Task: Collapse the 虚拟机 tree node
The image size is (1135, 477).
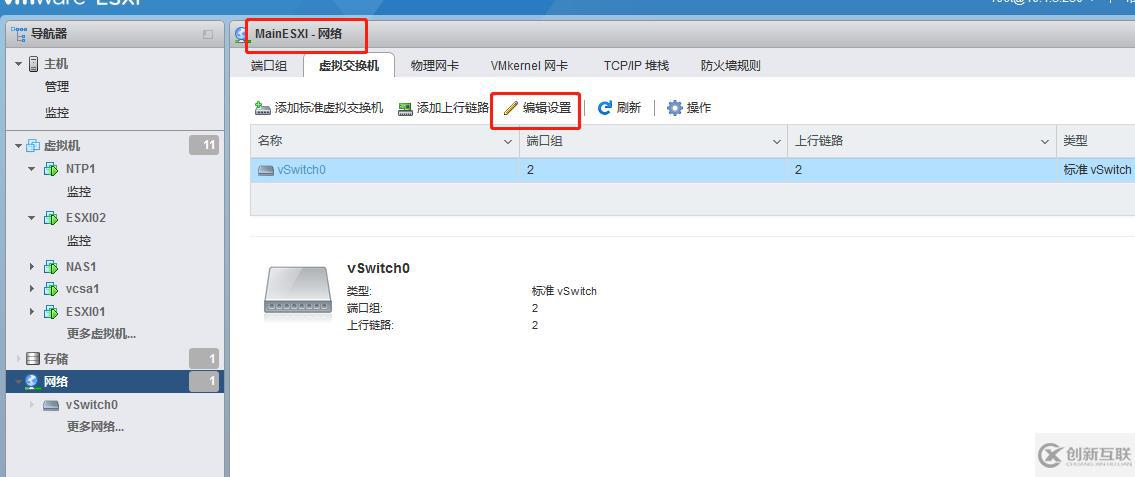Action: coord(18,145)
